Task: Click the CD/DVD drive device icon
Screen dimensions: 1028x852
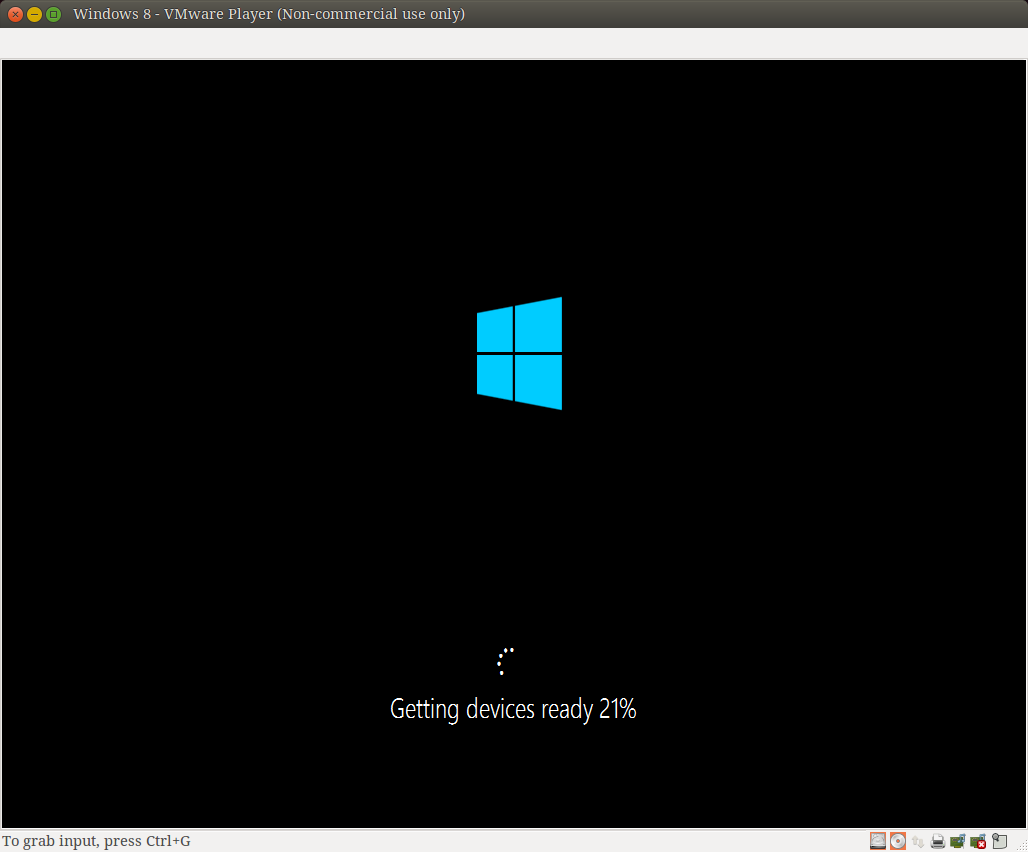Action: [898, 841]
